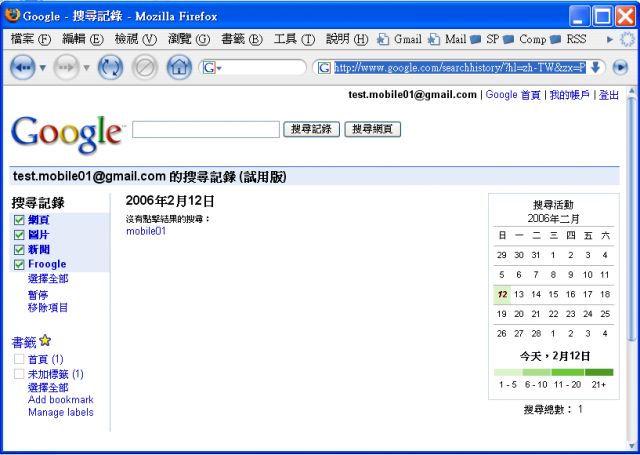640x455 pixels.
Task: Click the Stop loading icon
Action: (144, 67)
